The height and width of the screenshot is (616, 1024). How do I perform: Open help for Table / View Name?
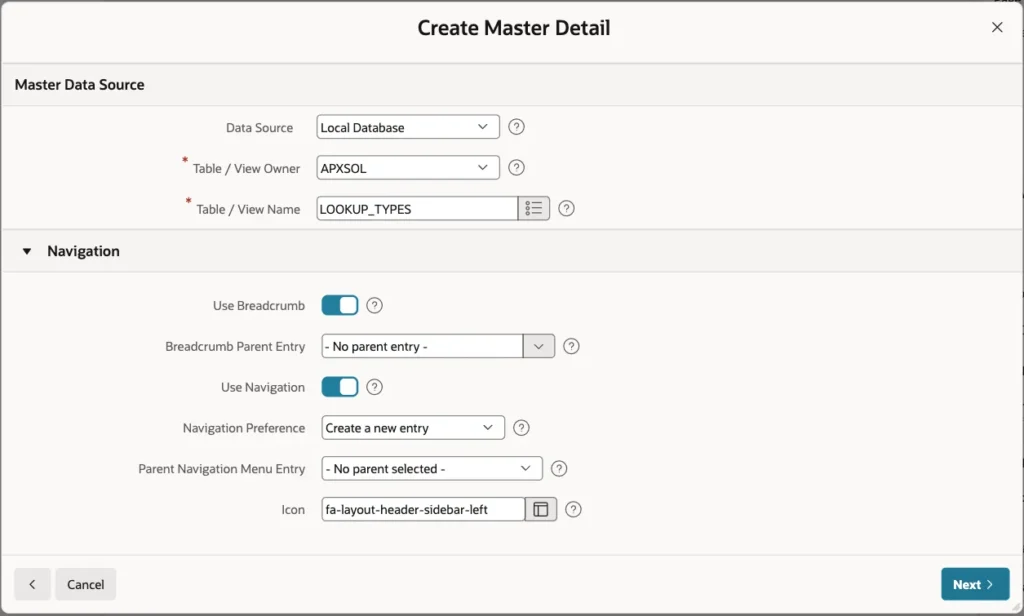[x=566, y=208]
